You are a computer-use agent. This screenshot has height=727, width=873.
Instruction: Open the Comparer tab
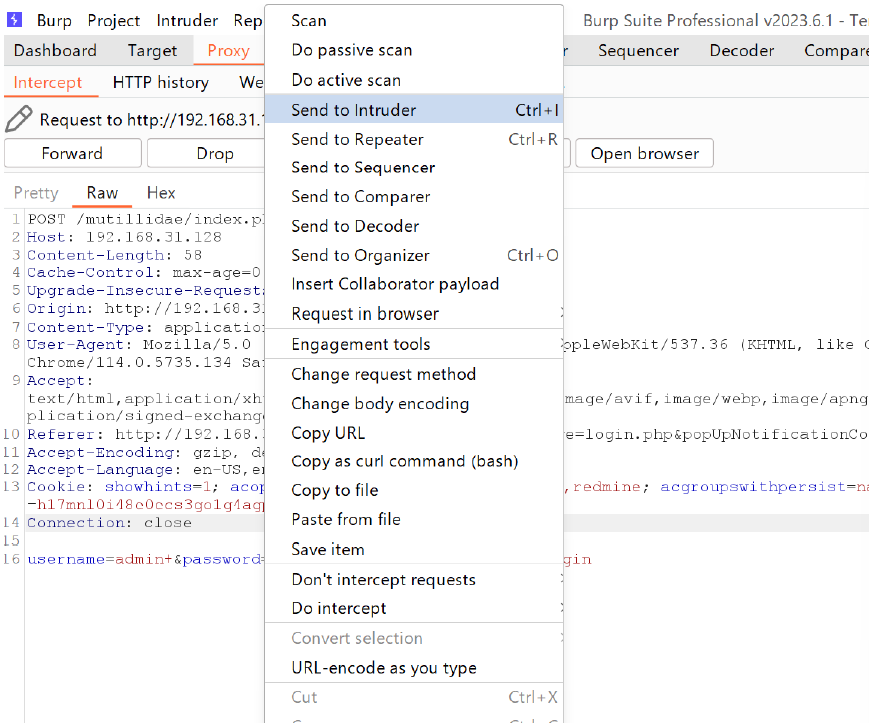point(836,51)
